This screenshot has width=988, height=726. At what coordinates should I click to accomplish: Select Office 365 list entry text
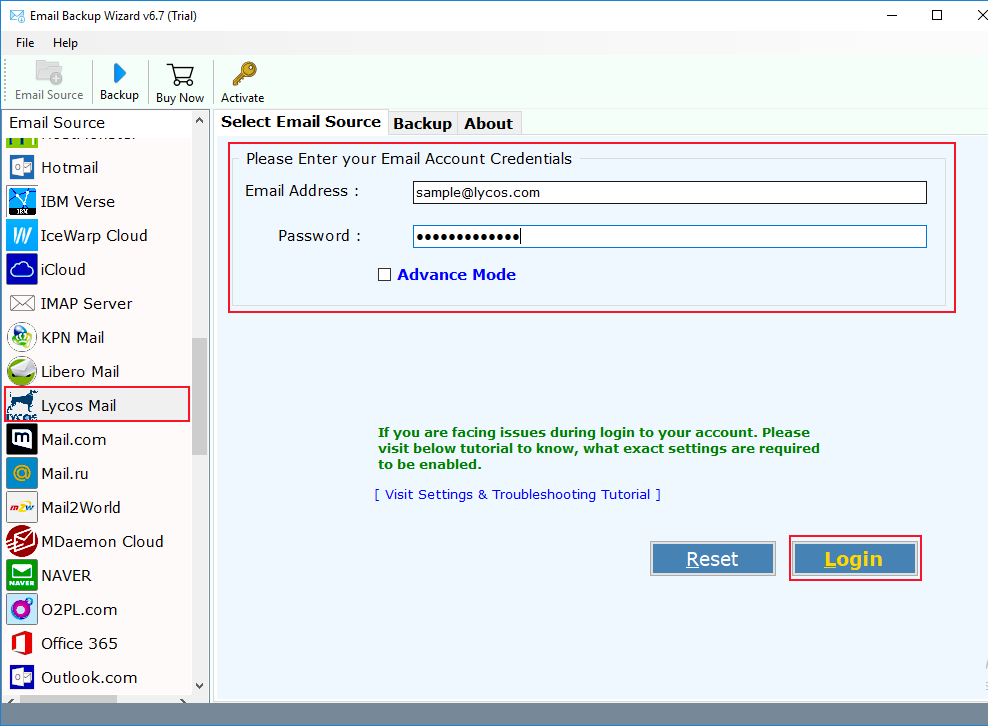(79, 644)
